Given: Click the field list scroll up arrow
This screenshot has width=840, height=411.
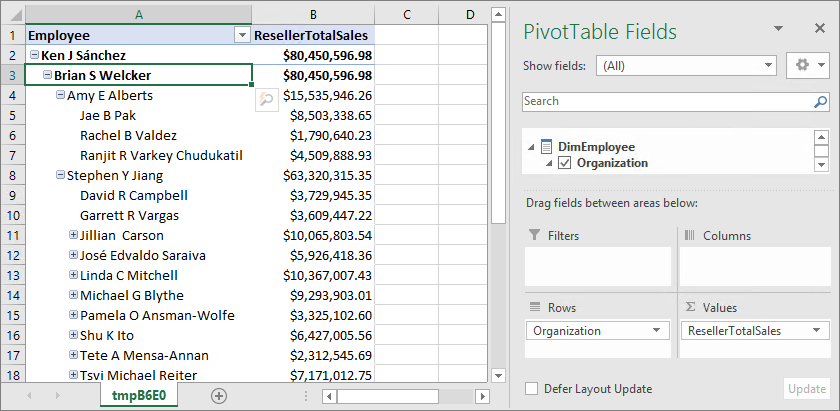Looking at the screenshot, I should (822, 137).
